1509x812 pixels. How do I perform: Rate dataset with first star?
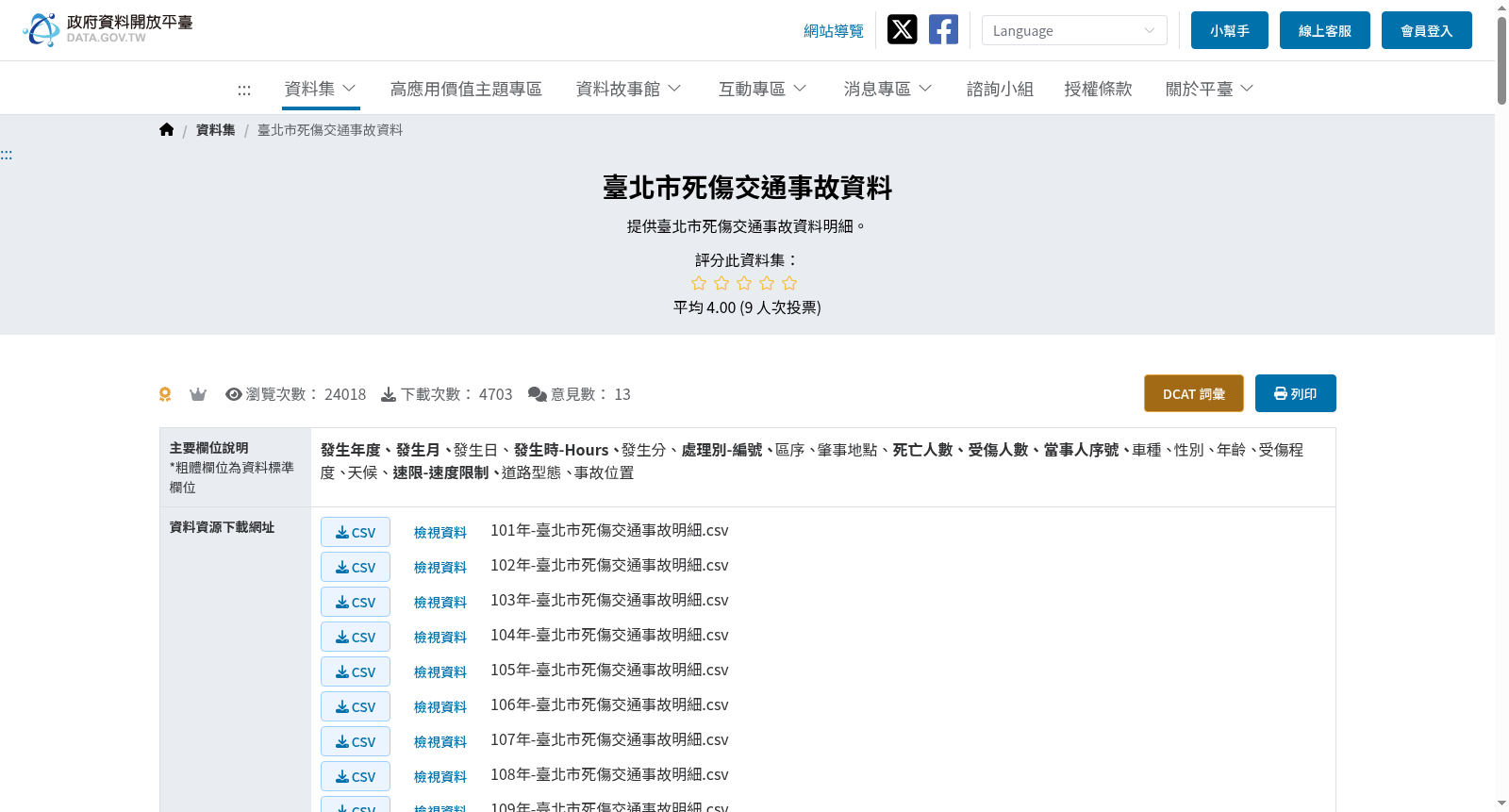coord(699,283)
